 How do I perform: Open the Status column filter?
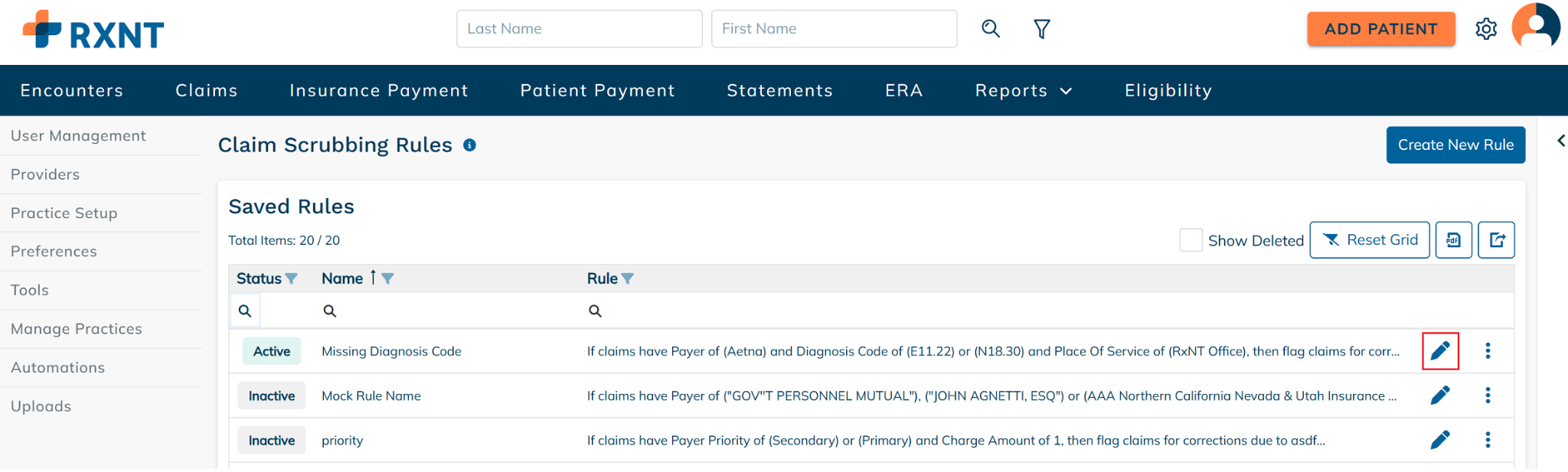[x=292, y=278]
